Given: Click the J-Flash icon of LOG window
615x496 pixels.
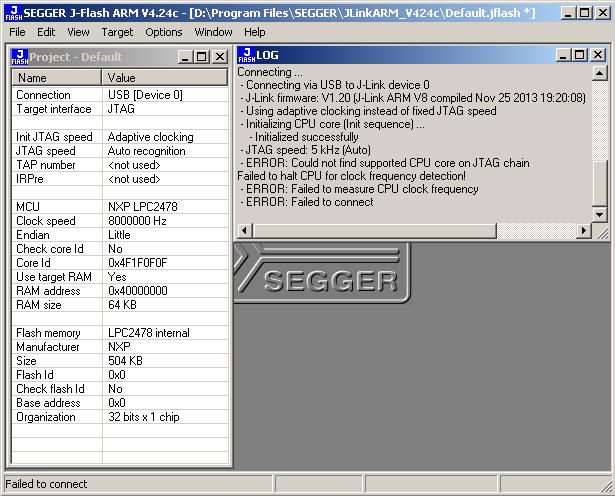Looking at the screenshot, I should coord(247,55).
